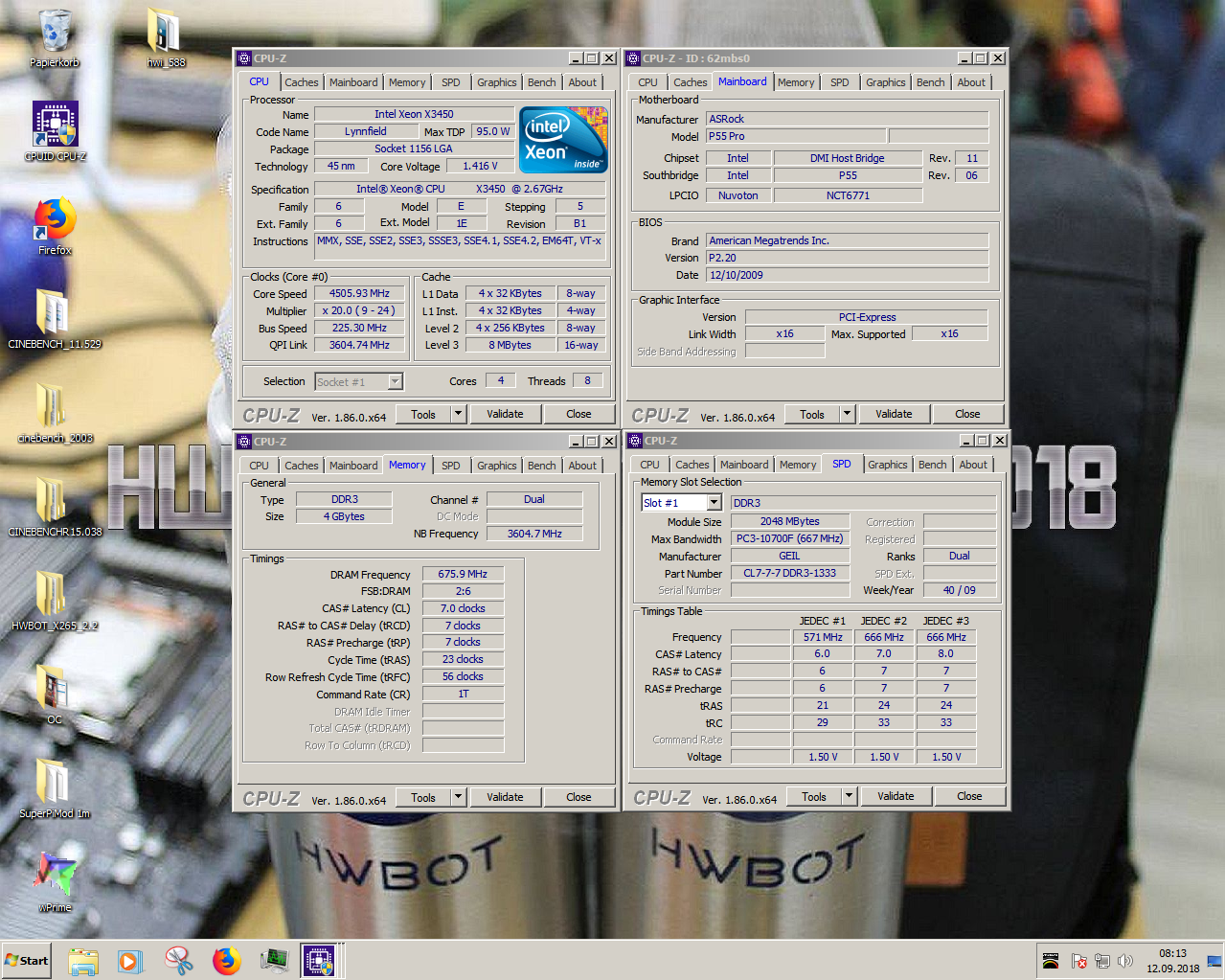Launch the Firefox desktop shortcut

(x=55, y=226)
